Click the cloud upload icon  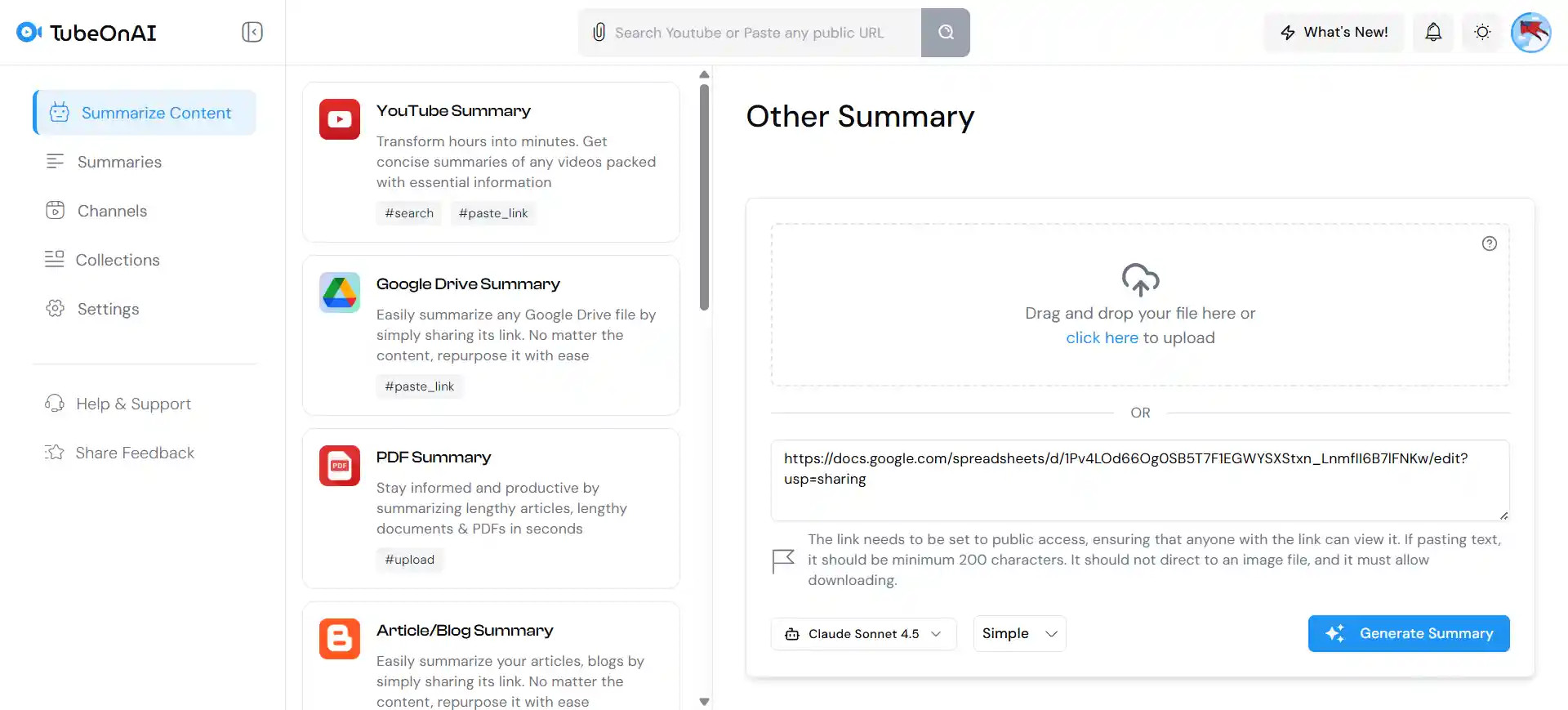coord(1140,279)
